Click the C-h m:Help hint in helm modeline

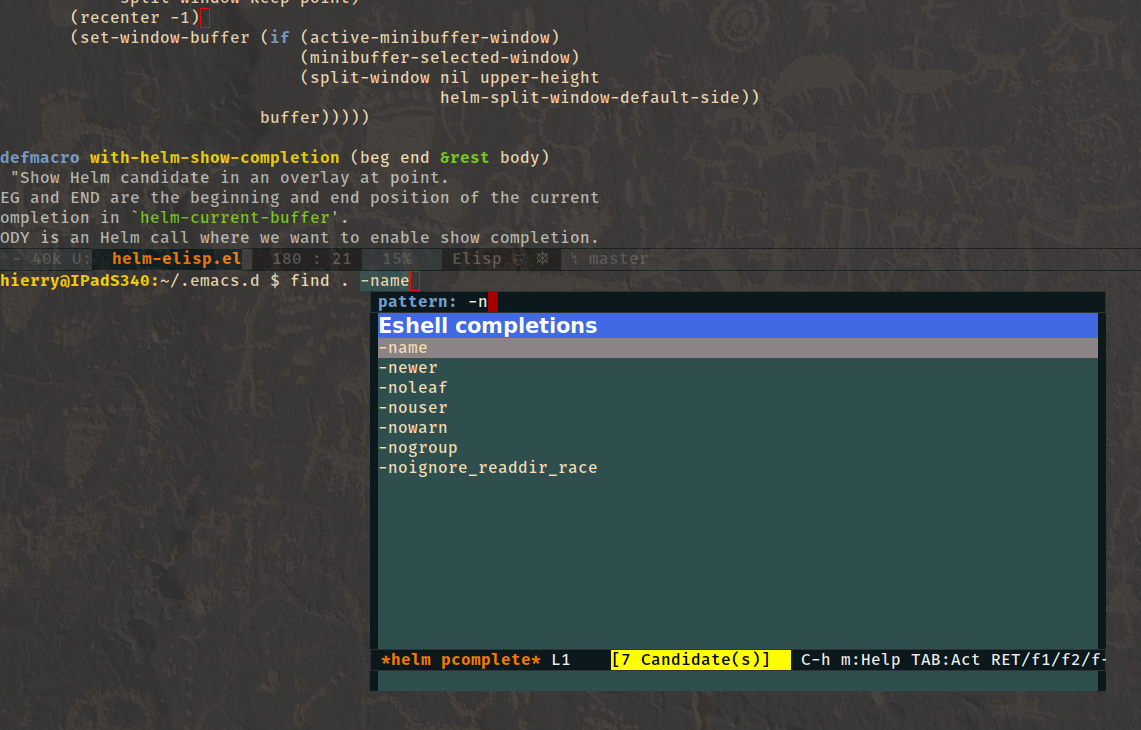(x=851, y=660)
